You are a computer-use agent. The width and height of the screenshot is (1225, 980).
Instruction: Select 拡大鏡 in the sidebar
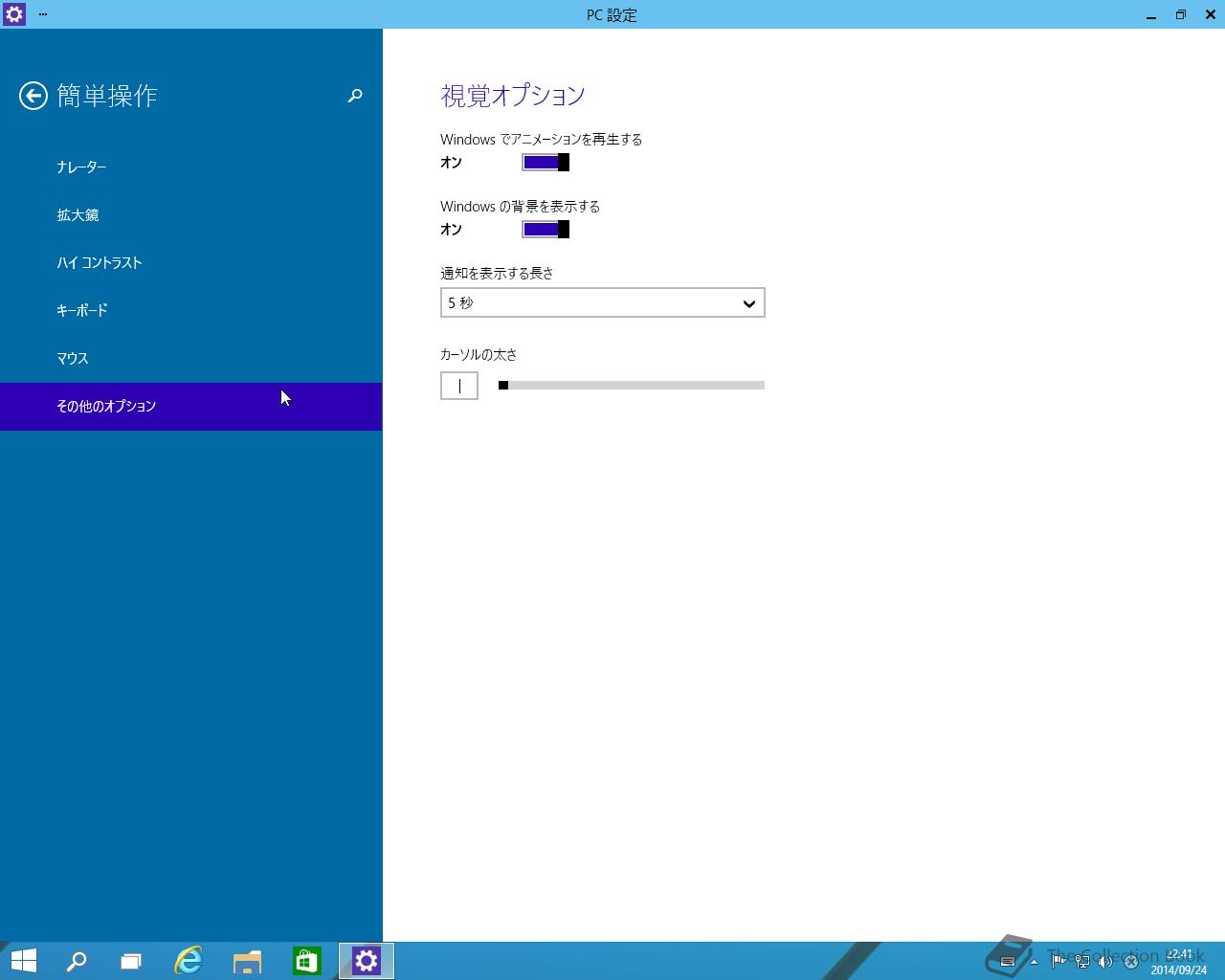coord(191,215)
